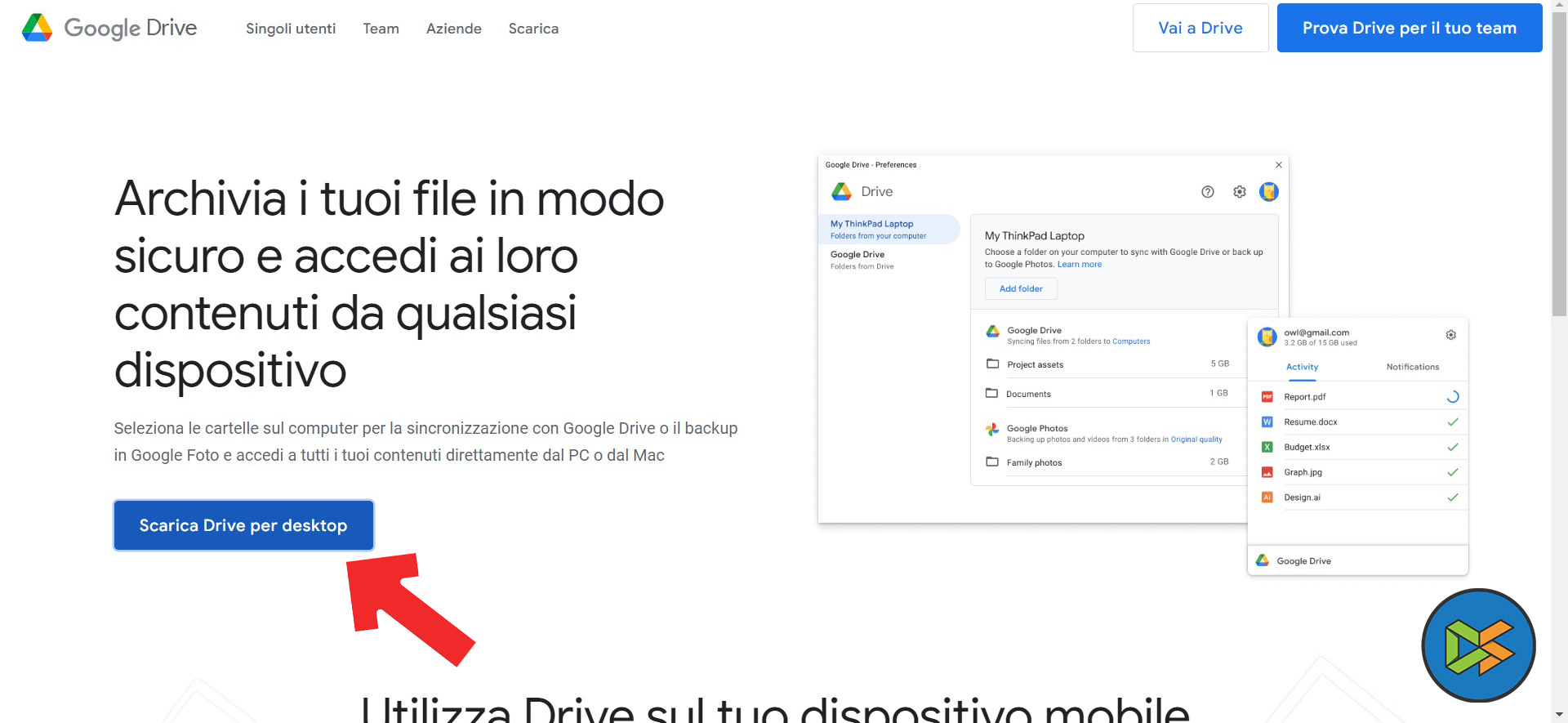Viewport: 1568px width, 723px height.
Task: Open settings gear in Drive preferences
Action: 1239,192
